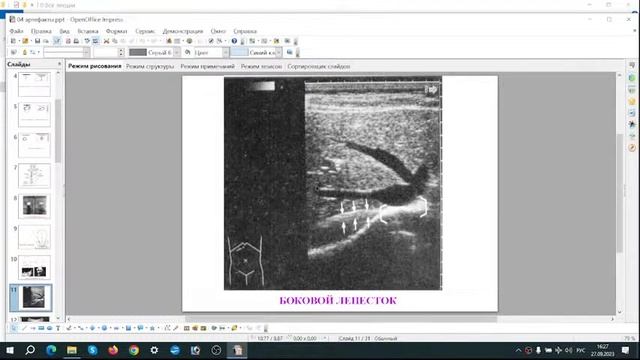Open the Windows Start menu
This screenshot has height=360, width=640.
pos(10,350)
